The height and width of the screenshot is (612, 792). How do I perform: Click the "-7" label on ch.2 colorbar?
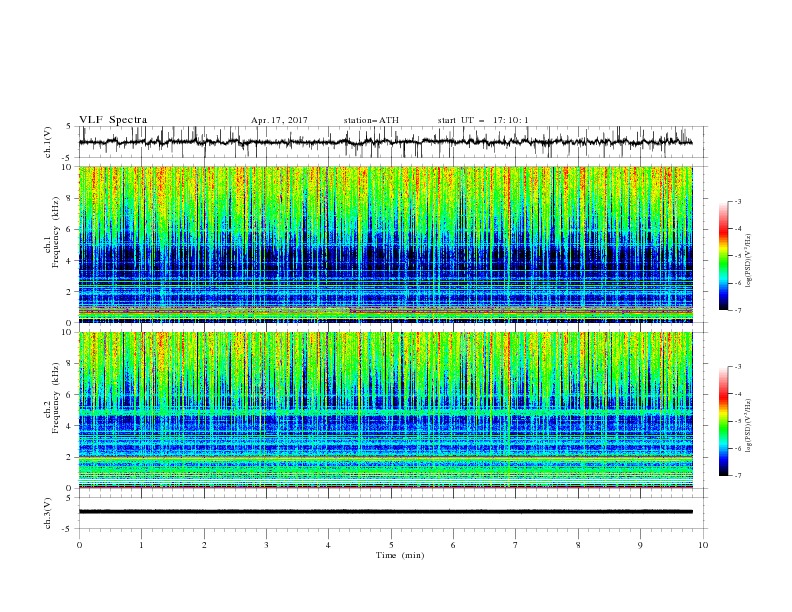[737, 476]
